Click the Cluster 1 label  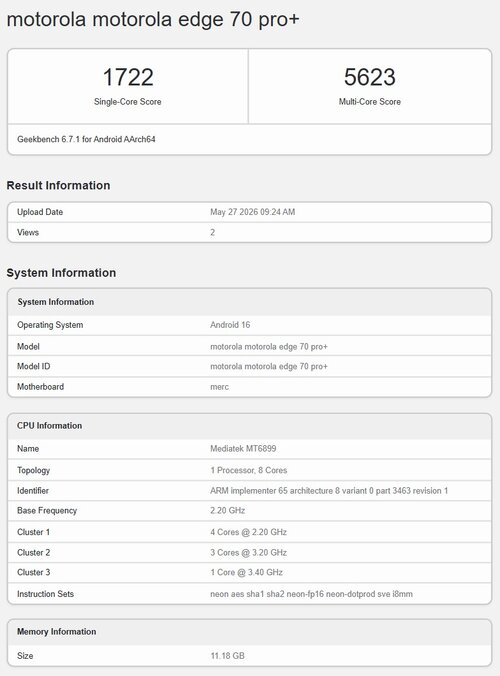click(34, 532)
